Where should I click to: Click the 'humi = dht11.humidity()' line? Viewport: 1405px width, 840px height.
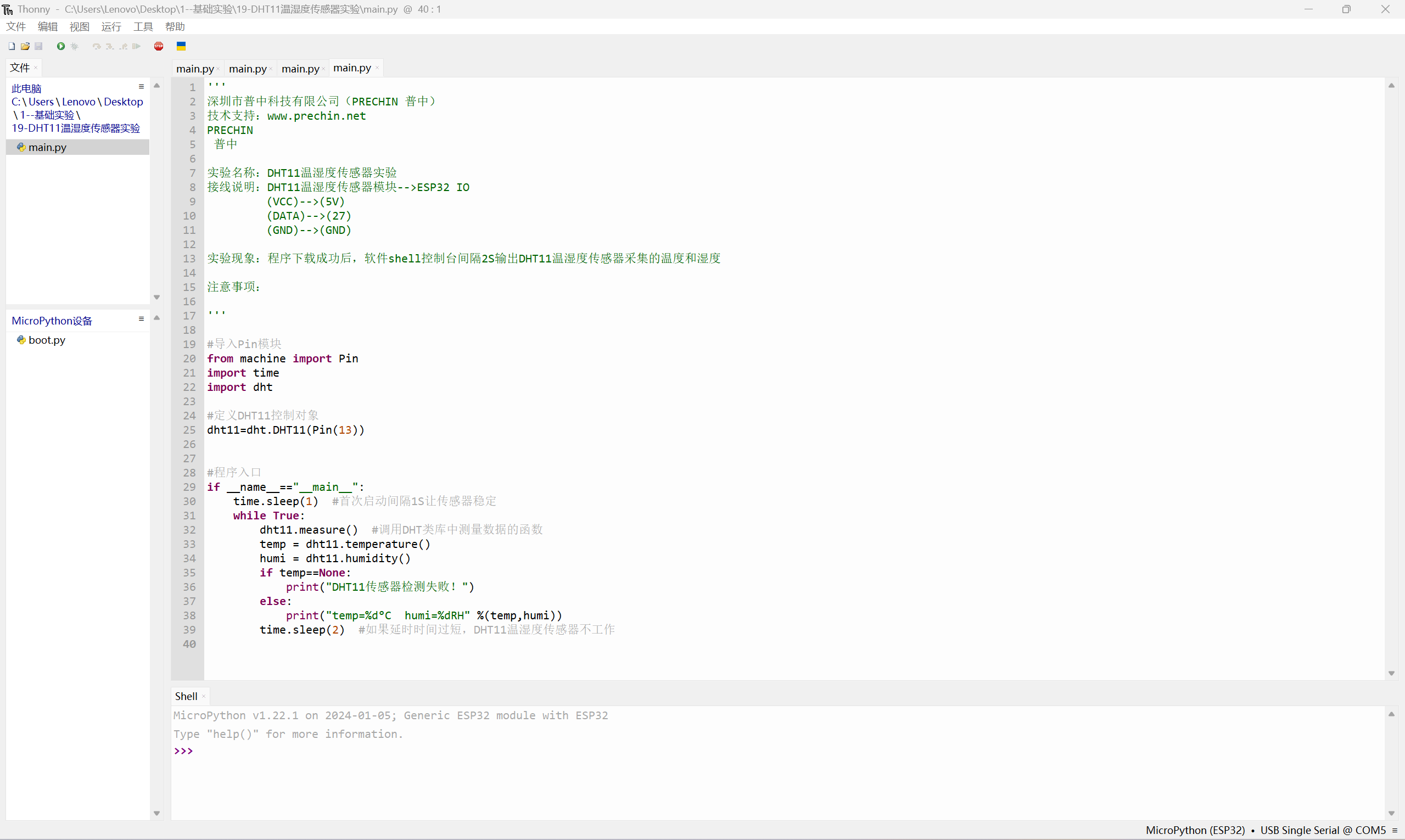coord(335,559)
